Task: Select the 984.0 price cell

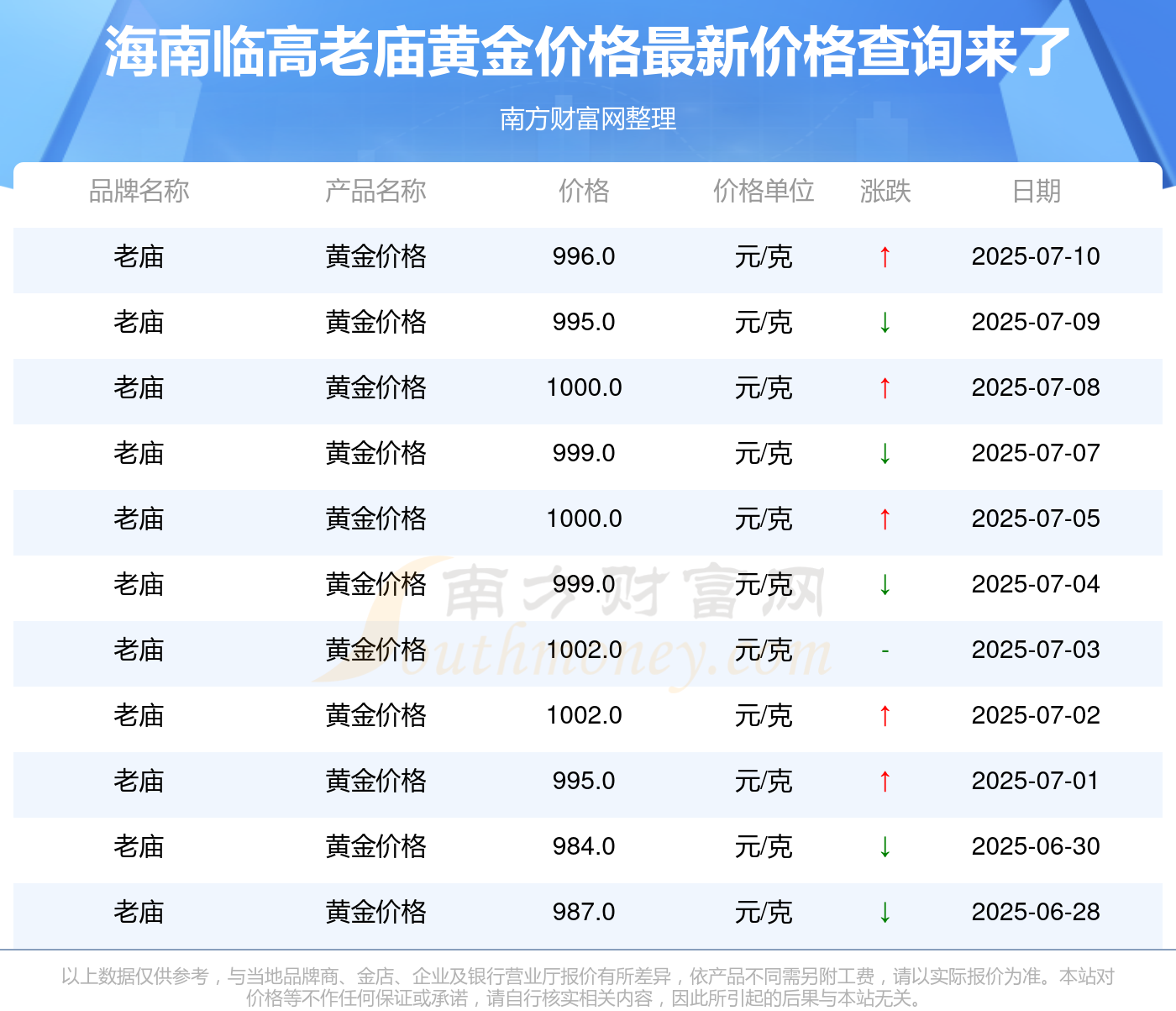Action: coord(584,846)
